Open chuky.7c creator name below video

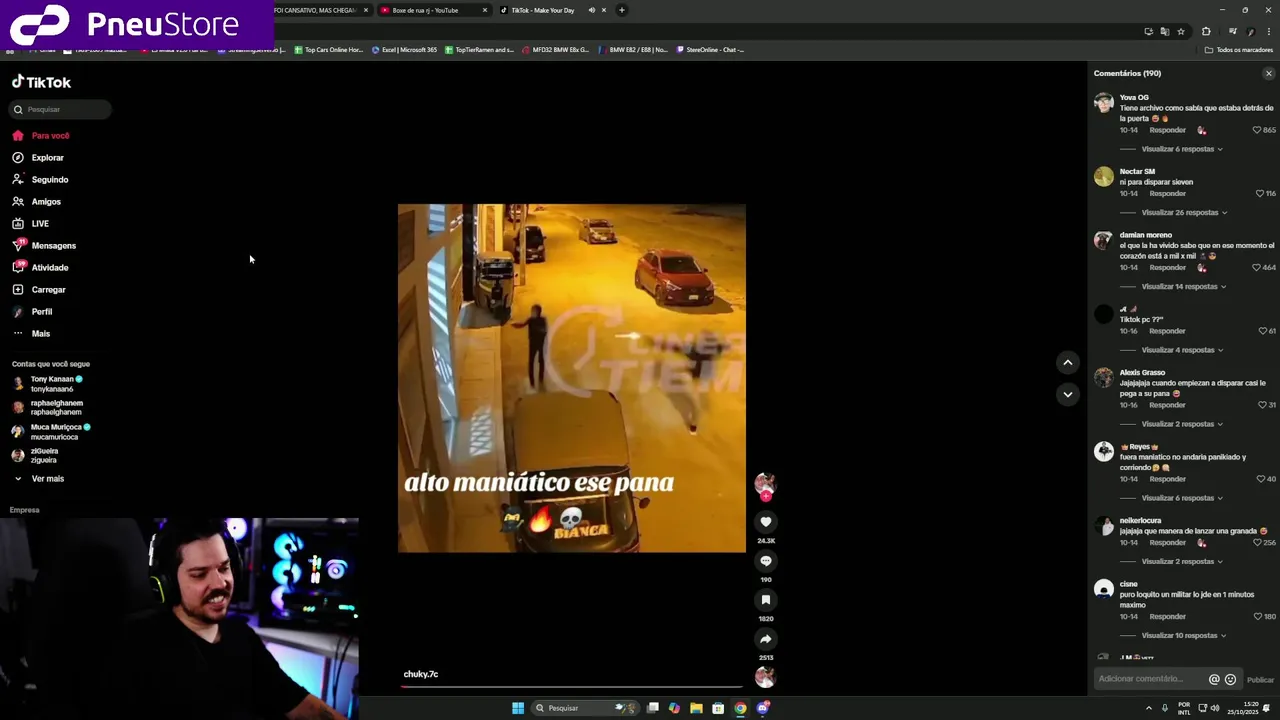tap(421, 674)
